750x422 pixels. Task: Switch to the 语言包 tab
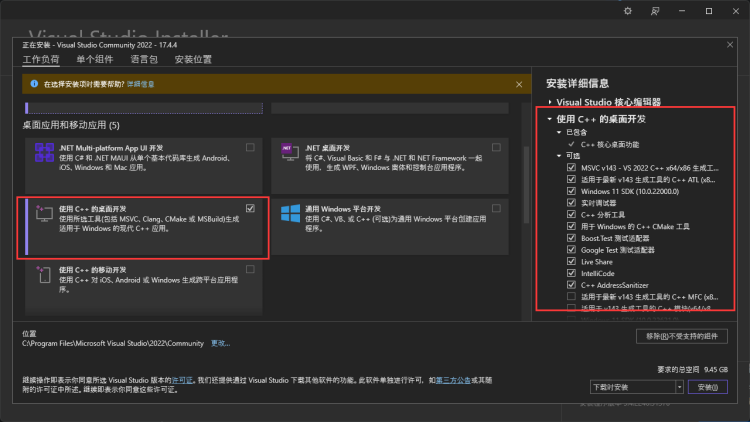(x=144, y=59)
